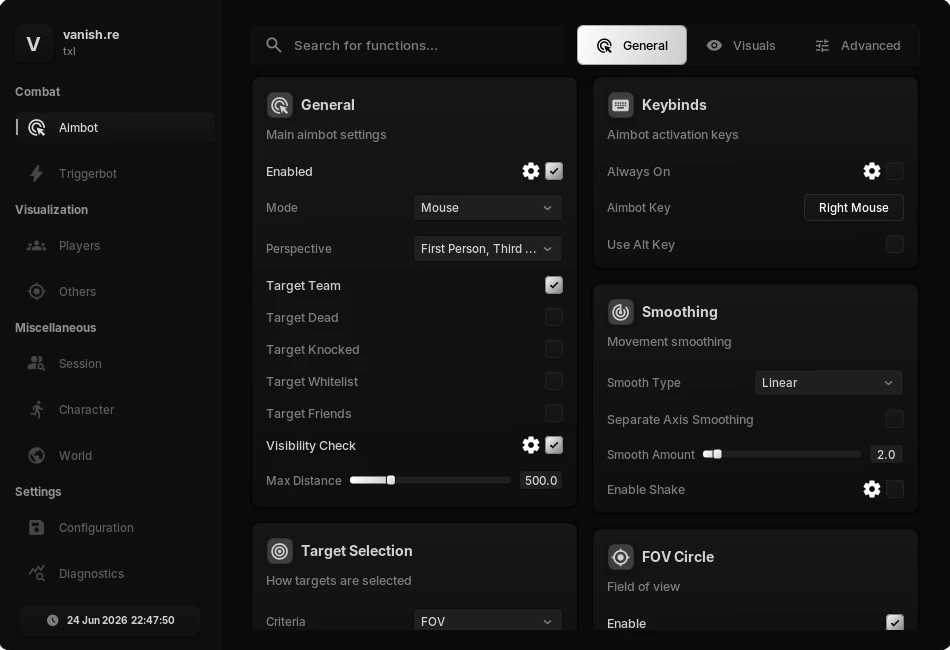Enable the Target Dead checkbox

click(554, 317)
